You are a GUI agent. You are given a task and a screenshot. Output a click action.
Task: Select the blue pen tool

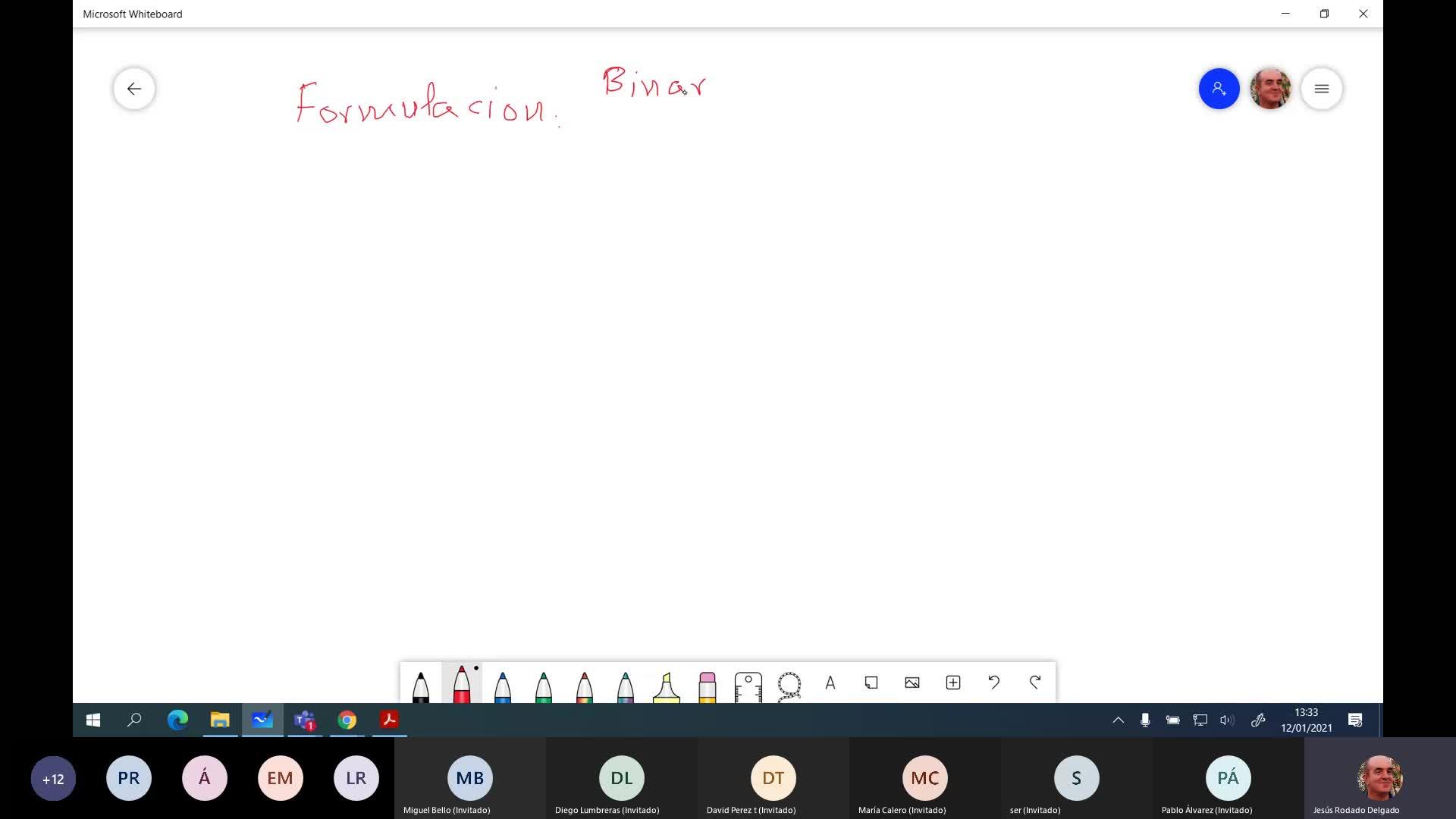(502, 686)
